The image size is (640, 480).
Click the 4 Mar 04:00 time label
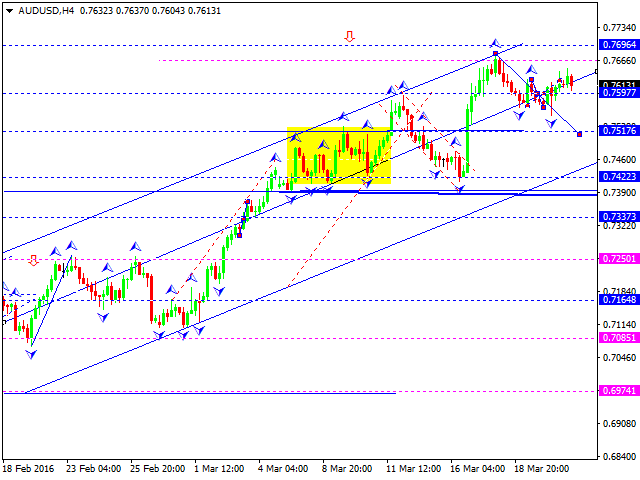pos(283,469)
